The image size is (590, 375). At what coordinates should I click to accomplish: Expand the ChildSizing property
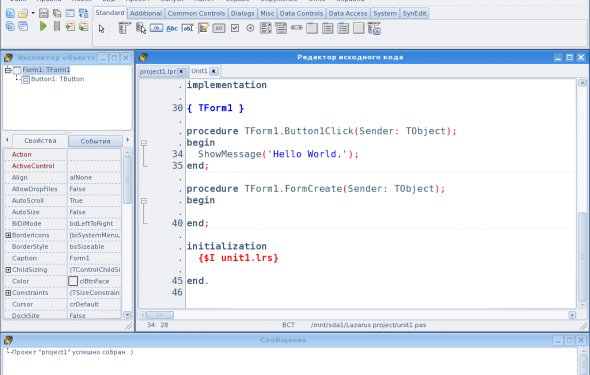coord(8,270)
